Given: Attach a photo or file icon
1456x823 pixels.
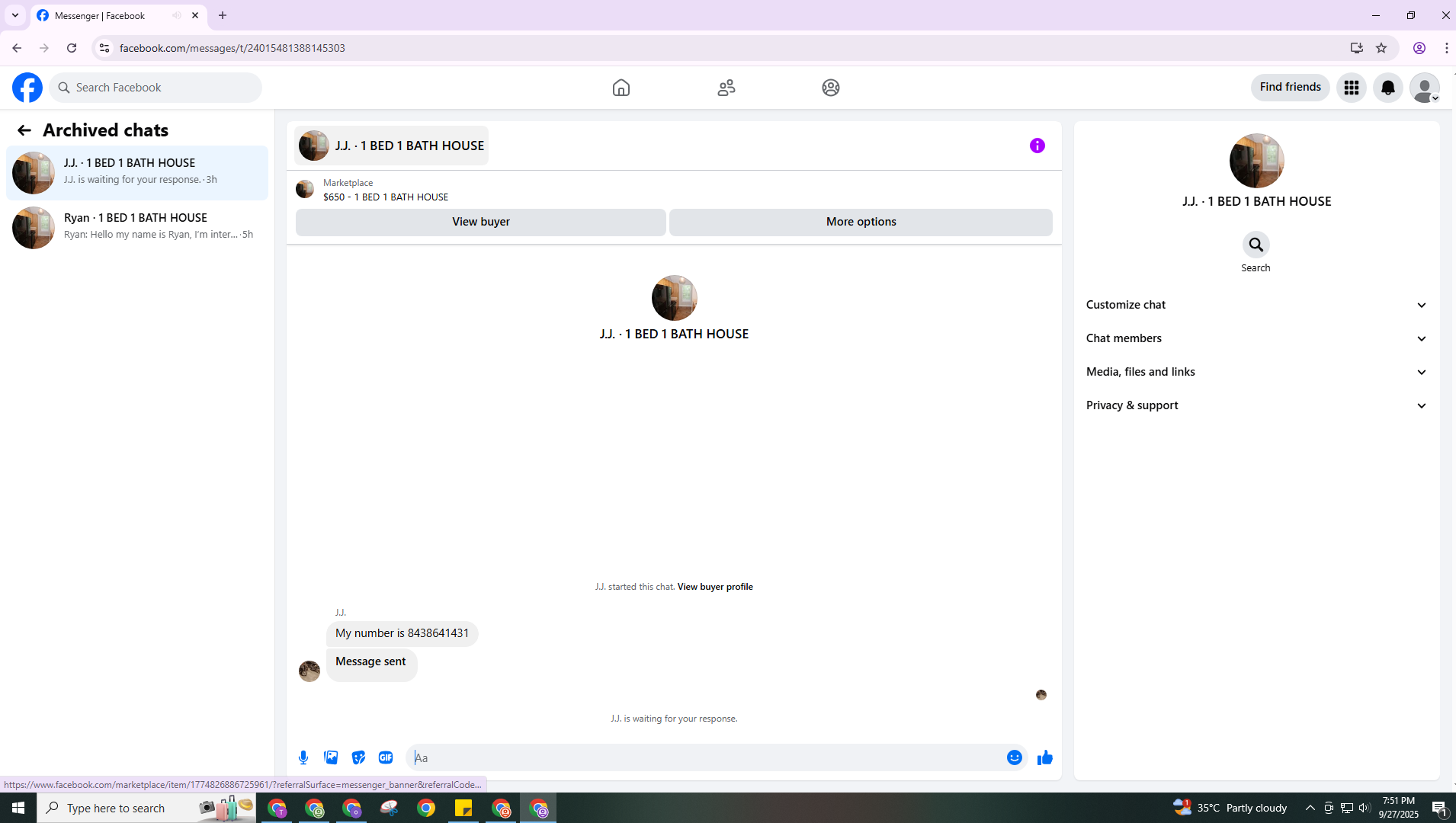Looking at the screenshot, I should 331,757.
